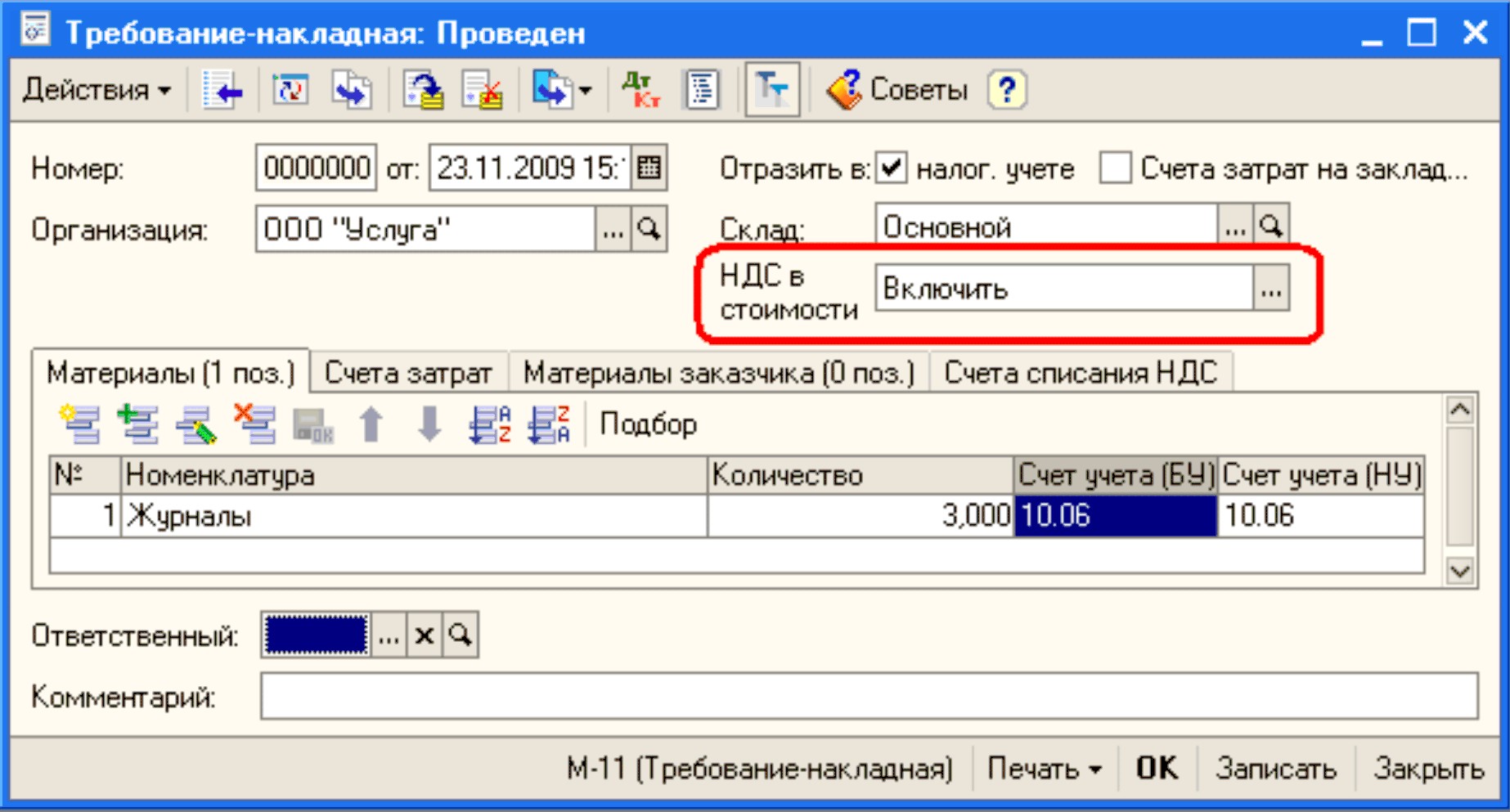Move row down with arrow icon
The height and width of the screenshot is (812, 1510).
429,424
